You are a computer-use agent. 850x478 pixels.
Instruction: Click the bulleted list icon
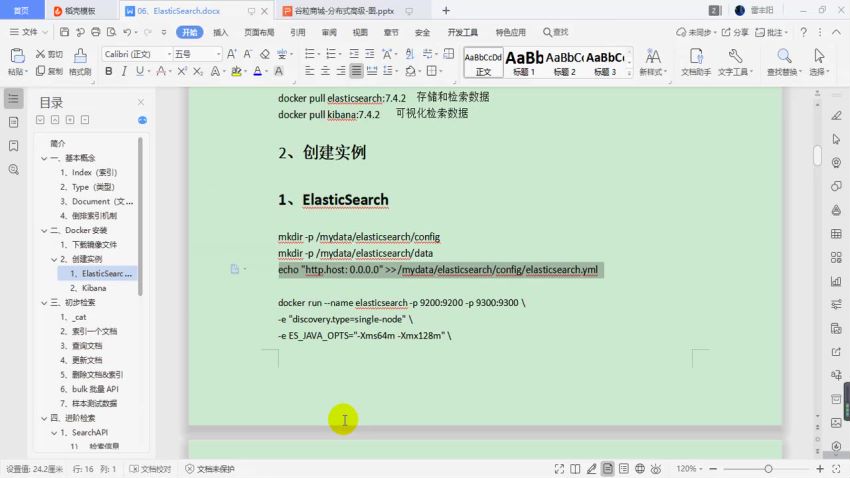click(x=310, y=54)
